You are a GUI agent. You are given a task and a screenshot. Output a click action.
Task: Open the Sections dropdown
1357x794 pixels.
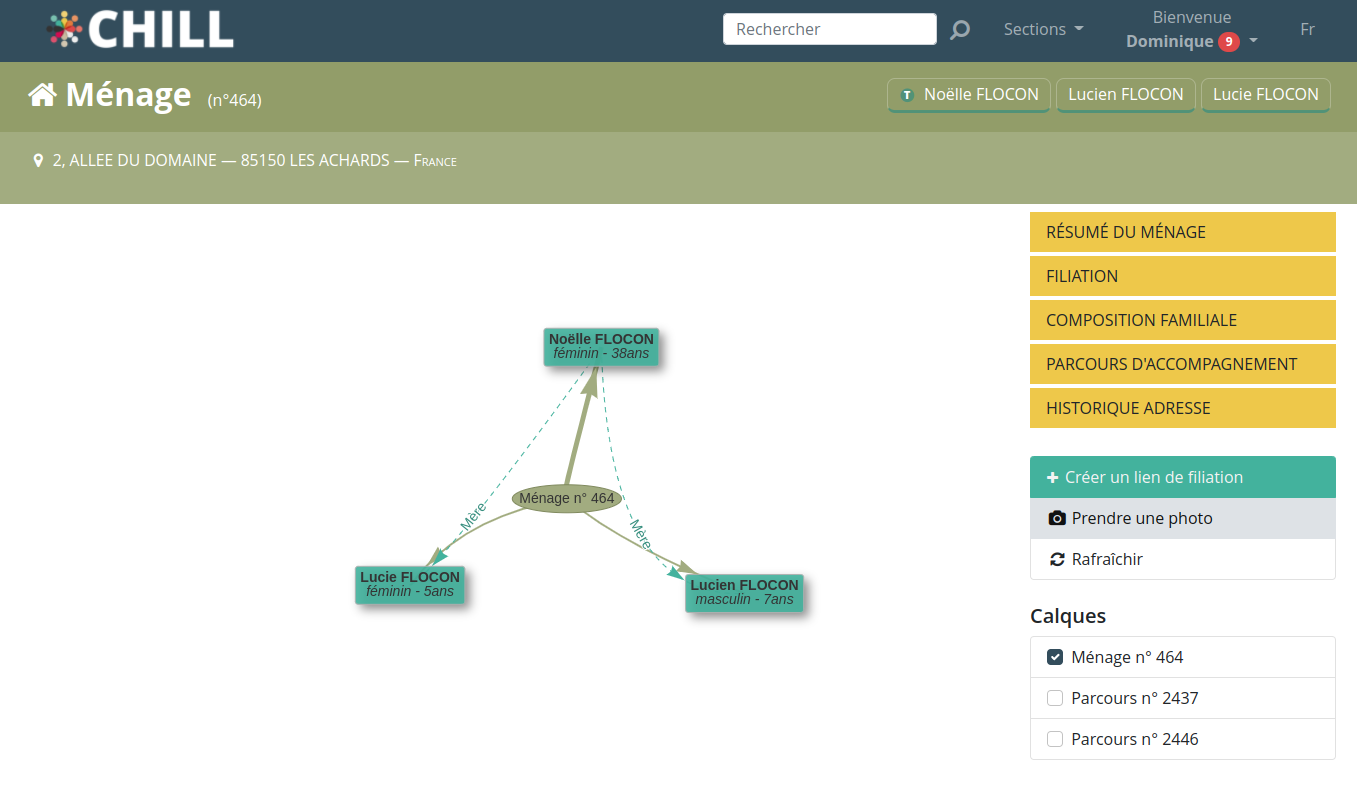click(x=1043, y=30)
